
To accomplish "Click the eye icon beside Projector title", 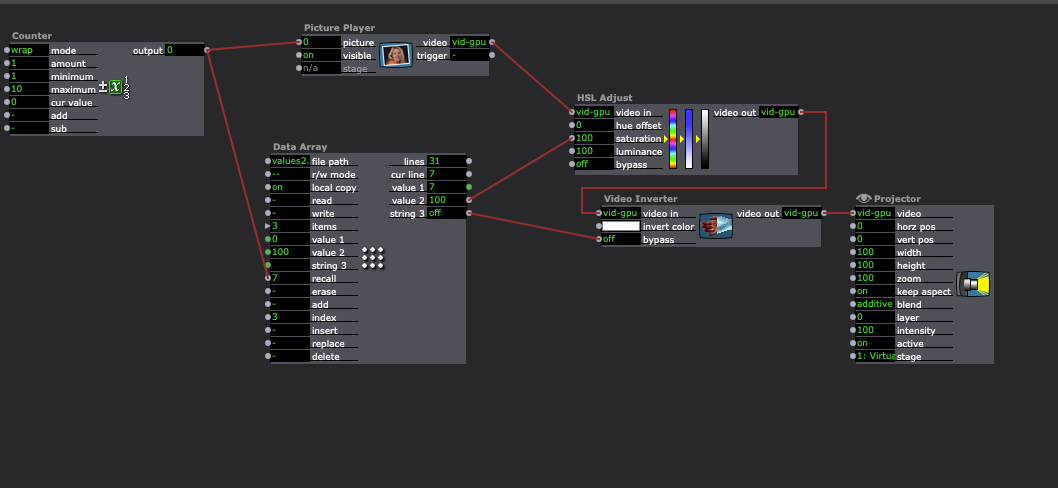I will coord(864,199).
